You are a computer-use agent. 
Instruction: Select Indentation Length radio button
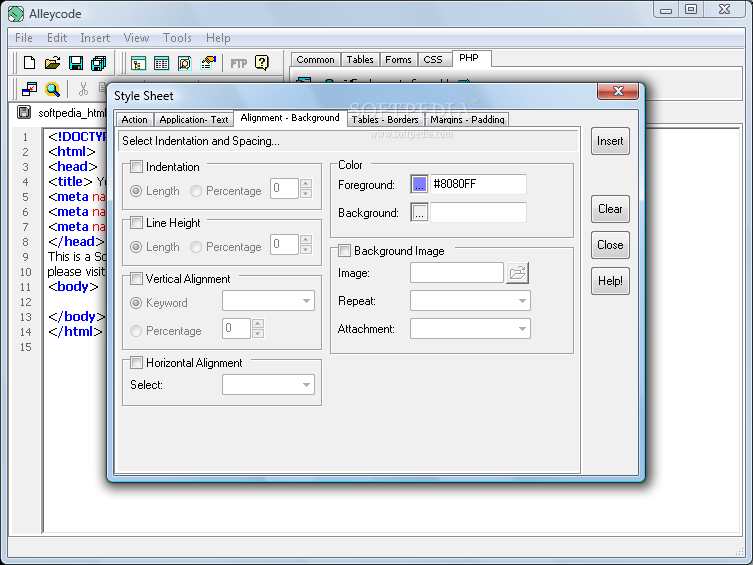(136, 191)
